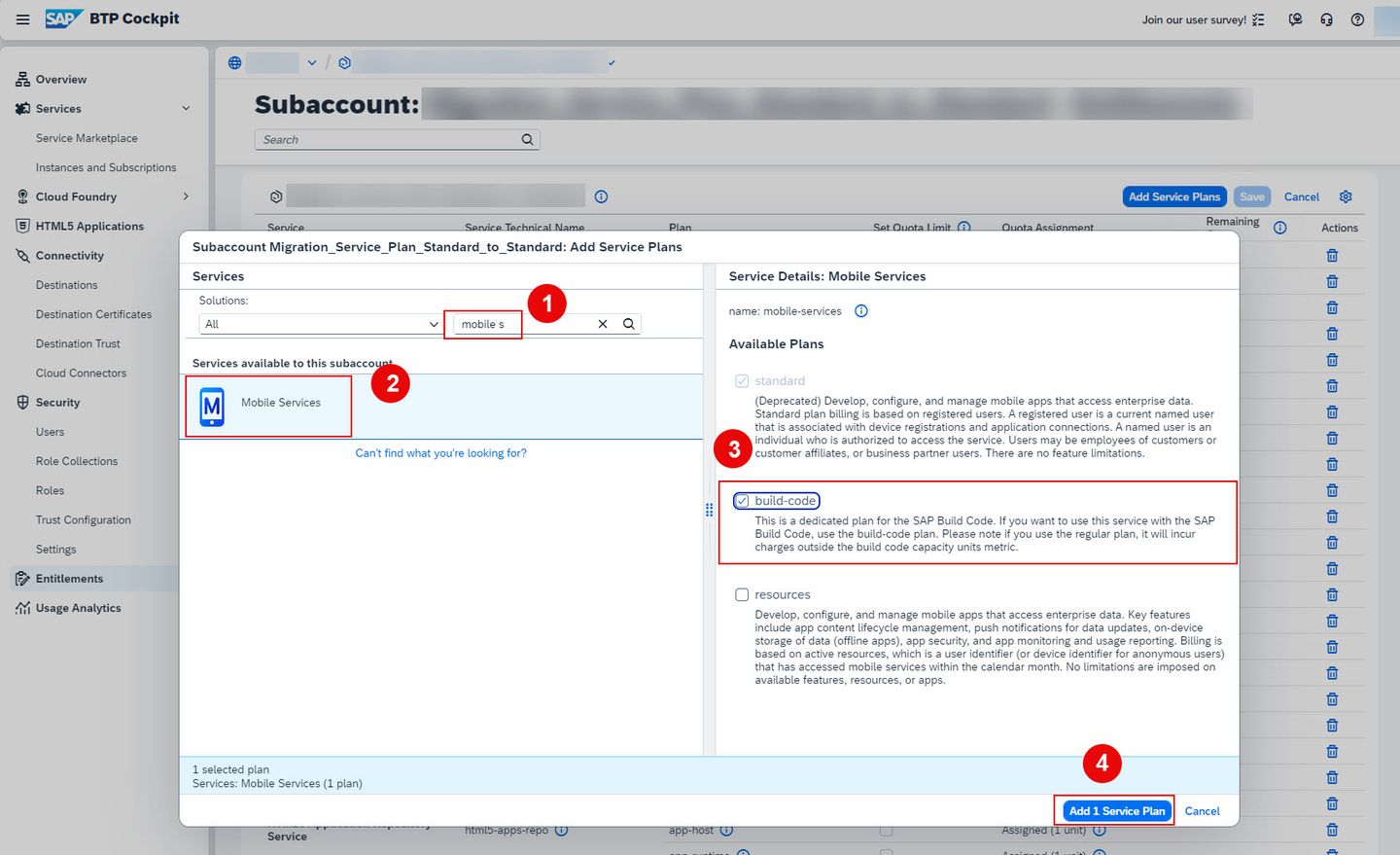Open Roles in the sidebar
The image size is (1400, 855).
(x=50, y=490)
